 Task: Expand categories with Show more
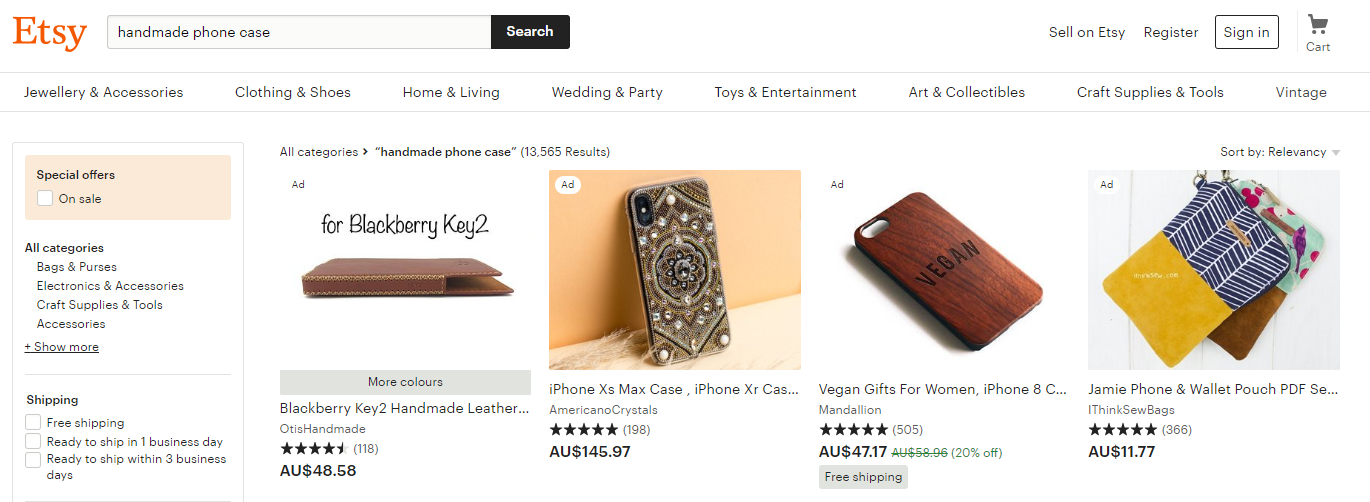click(62, 347)
